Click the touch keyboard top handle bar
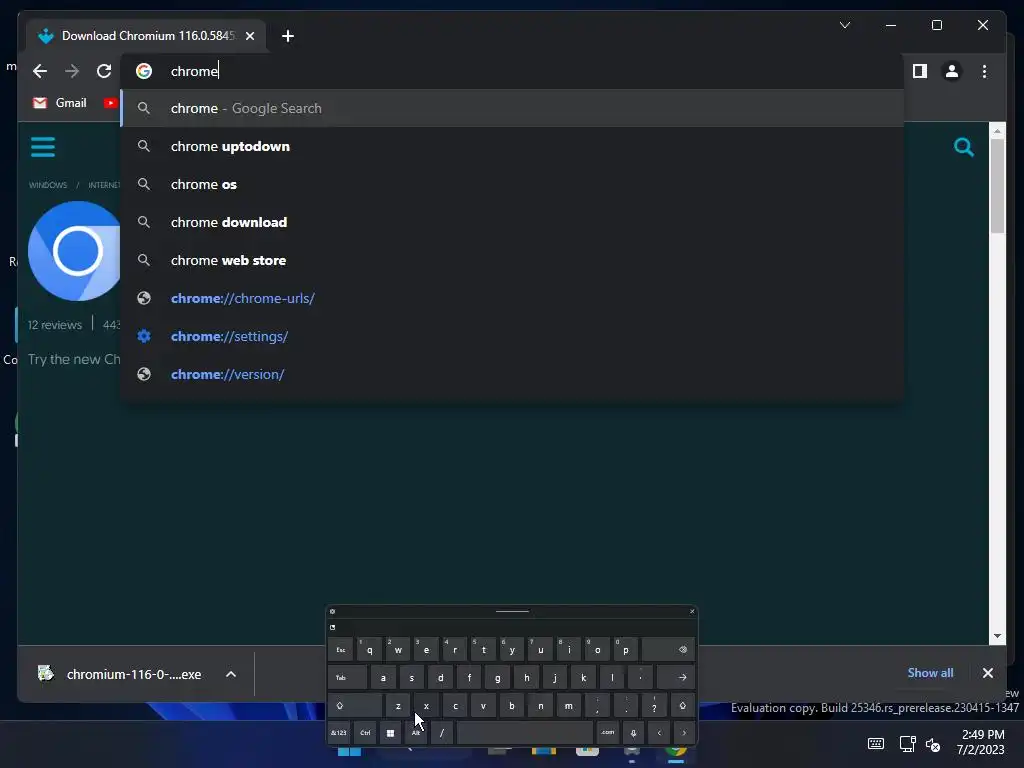Screen dimensions: 1024x768 (x=513, y=611)
